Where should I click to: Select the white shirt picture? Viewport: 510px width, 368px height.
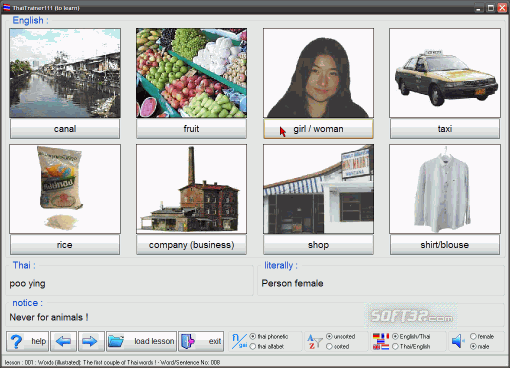tap(445, 189)
